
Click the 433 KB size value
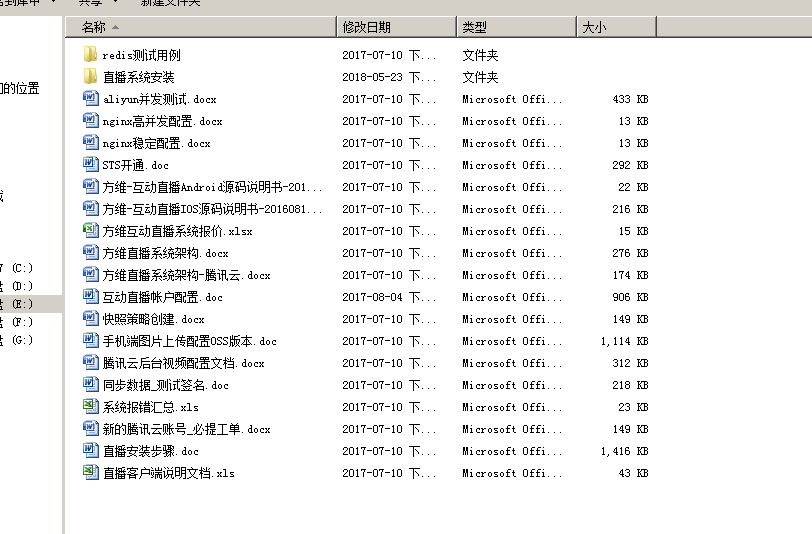coord(630,99)
